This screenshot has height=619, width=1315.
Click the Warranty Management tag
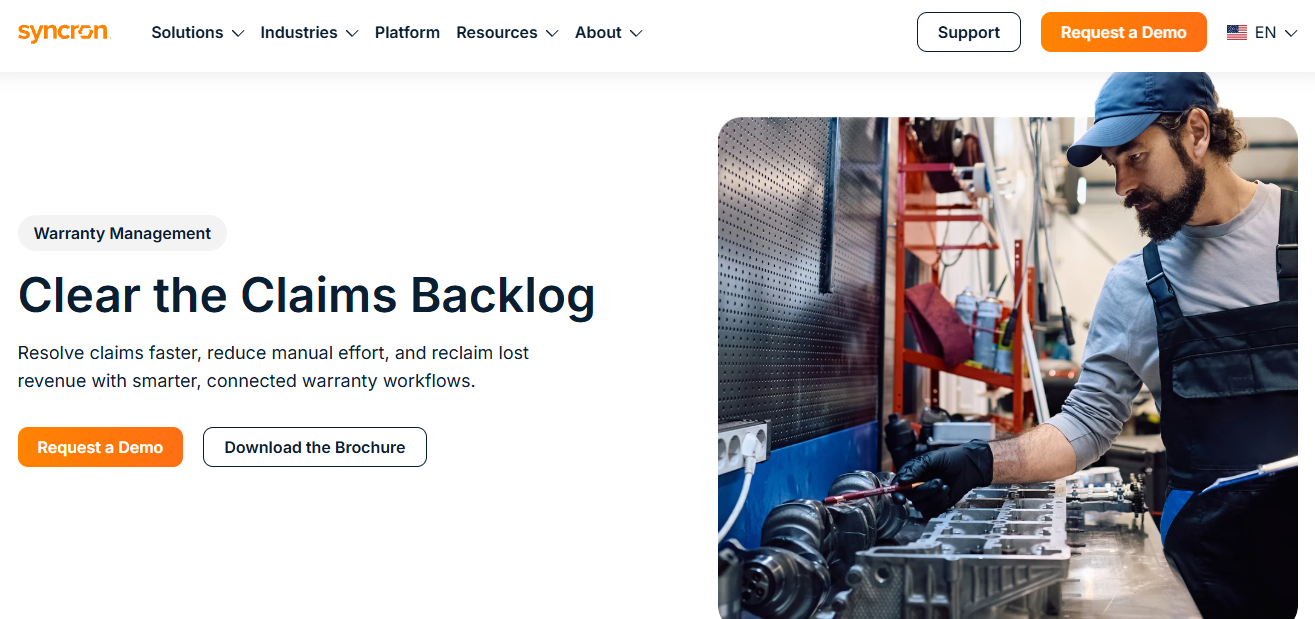pyautogui.click(x=122, y=233)
